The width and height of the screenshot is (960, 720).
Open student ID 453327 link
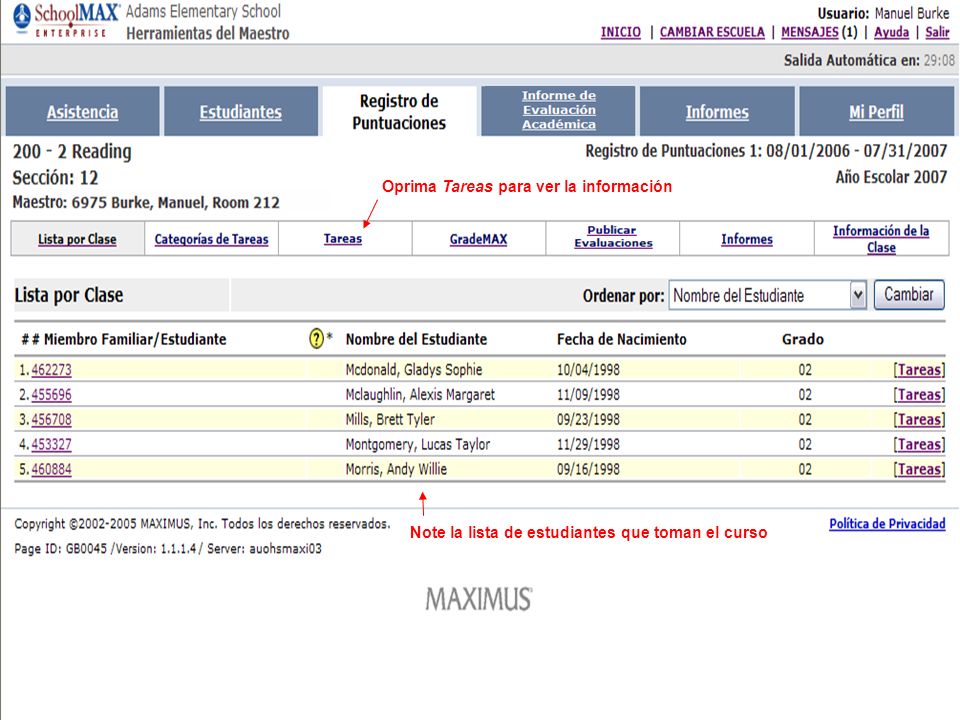tap(51, 444)
